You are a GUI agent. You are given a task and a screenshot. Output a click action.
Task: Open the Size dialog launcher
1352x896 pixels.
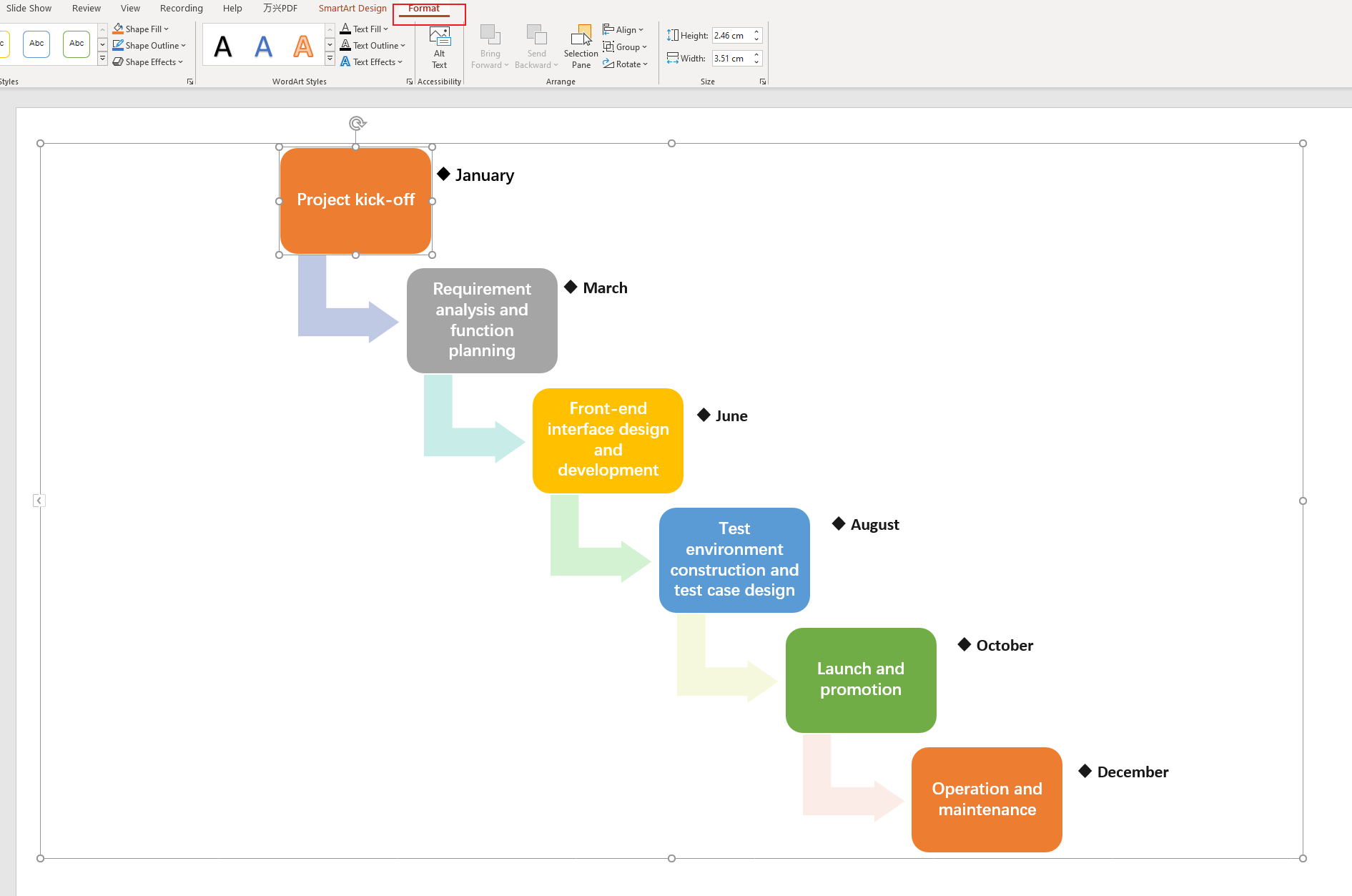[x=762, y=81]
